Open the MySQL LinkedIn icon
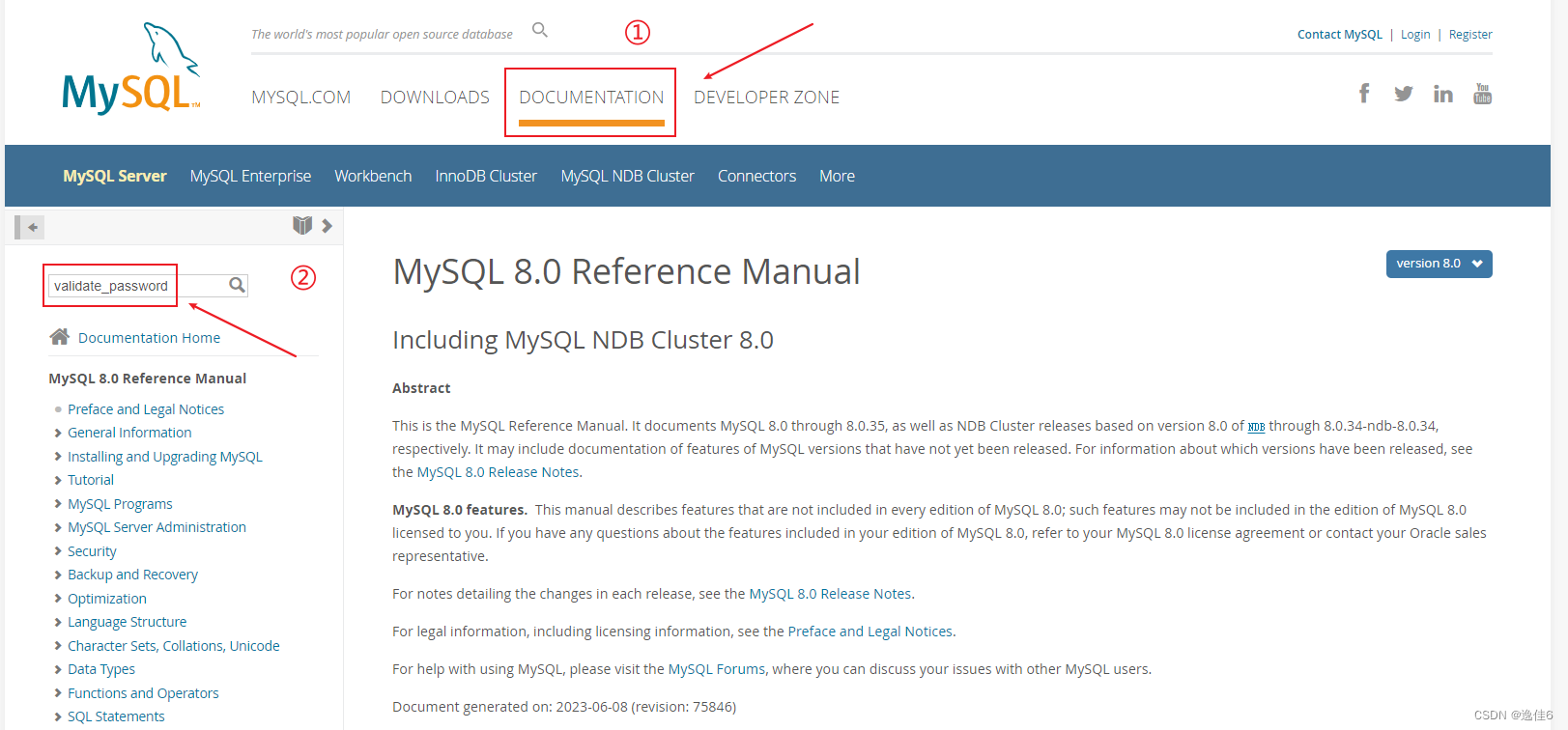This screenshot has width=1568, height=730. (x=1443, y=94)
